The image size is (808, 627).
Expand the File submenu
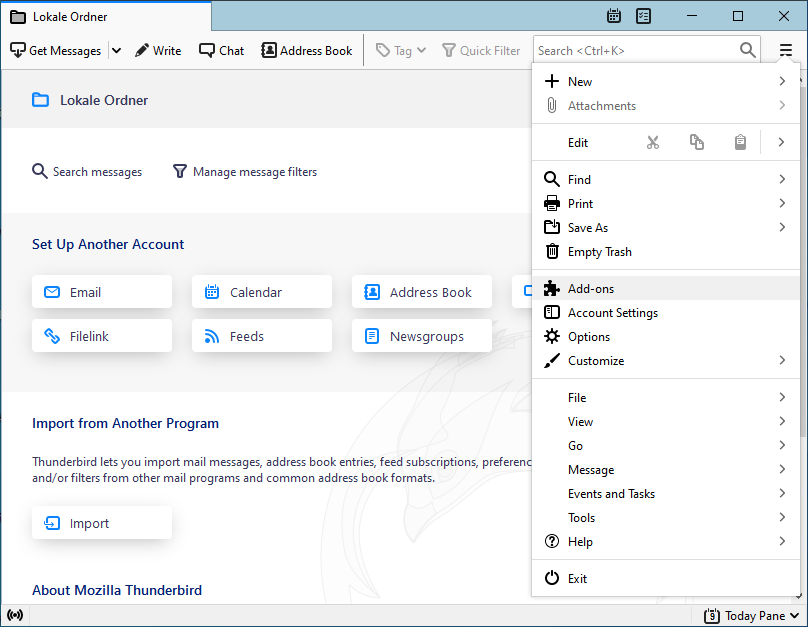pos(665,398)
